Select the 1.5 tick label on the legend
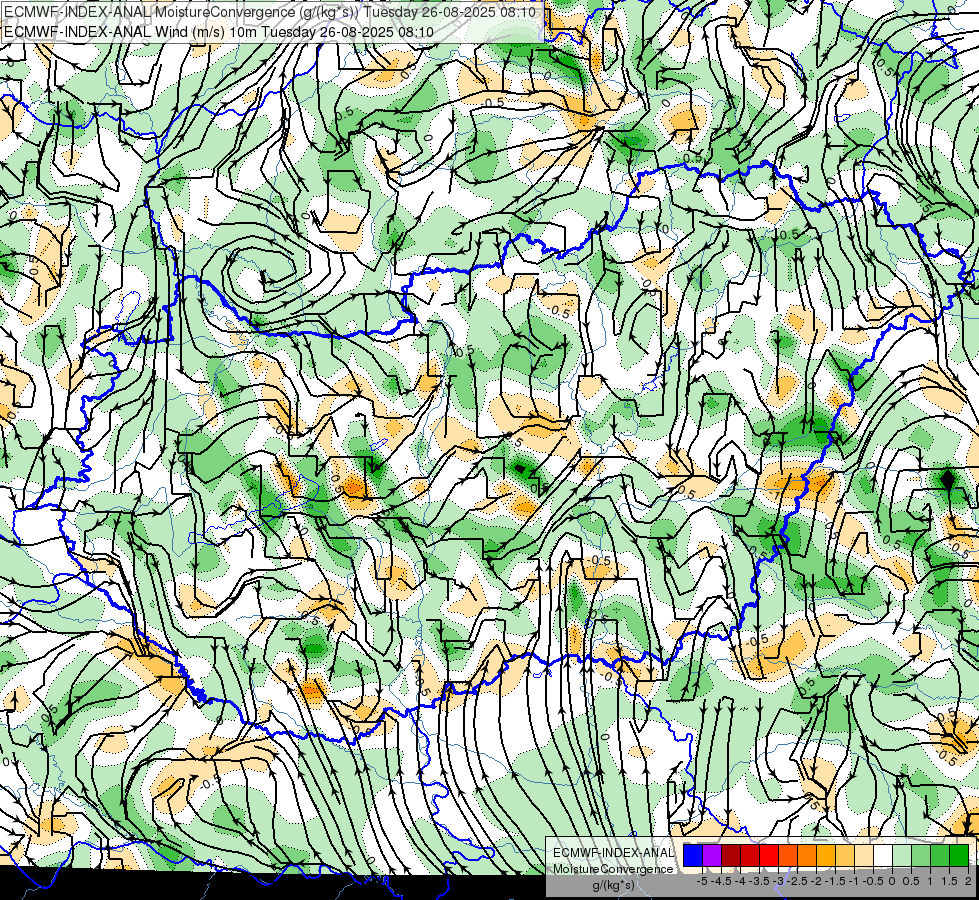This screenshot has width=979, height=900. coord(949,881)
